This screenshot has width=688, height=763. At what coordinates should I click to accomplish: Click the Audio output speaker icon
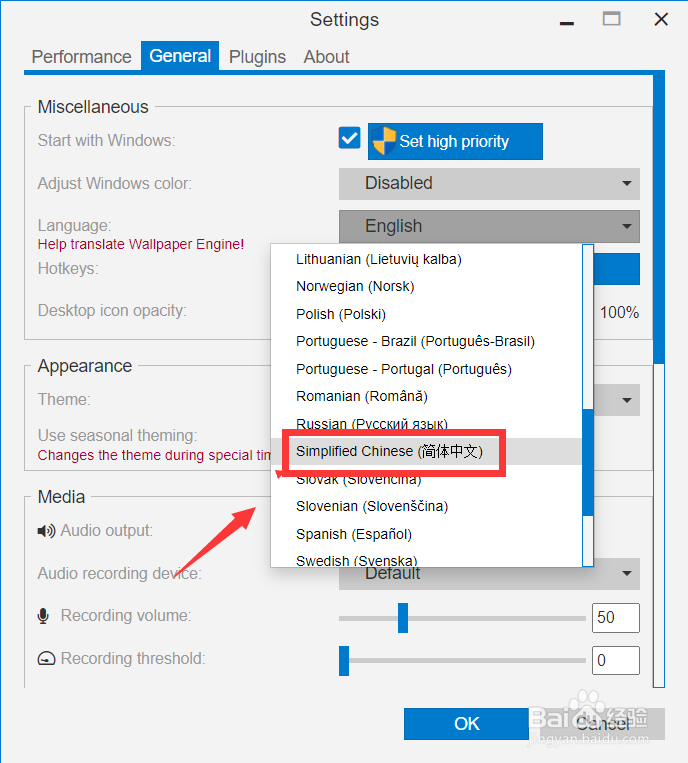[x=46, y=530]
